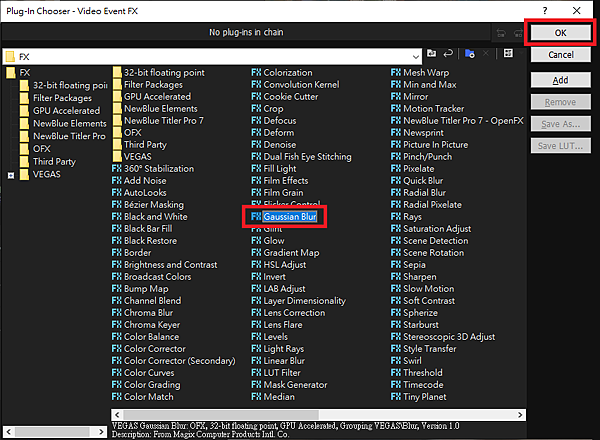600x440 pixels.
Task: Click the Refresh arrow icon in toolbar
Action: pyautogui.click(x=448, y=54)
